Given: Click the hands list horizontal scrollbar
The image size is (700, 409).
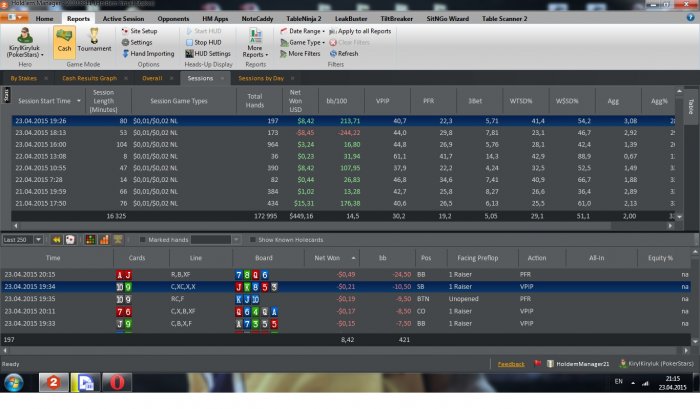Looking at the screenshot, I should point(346,351).
